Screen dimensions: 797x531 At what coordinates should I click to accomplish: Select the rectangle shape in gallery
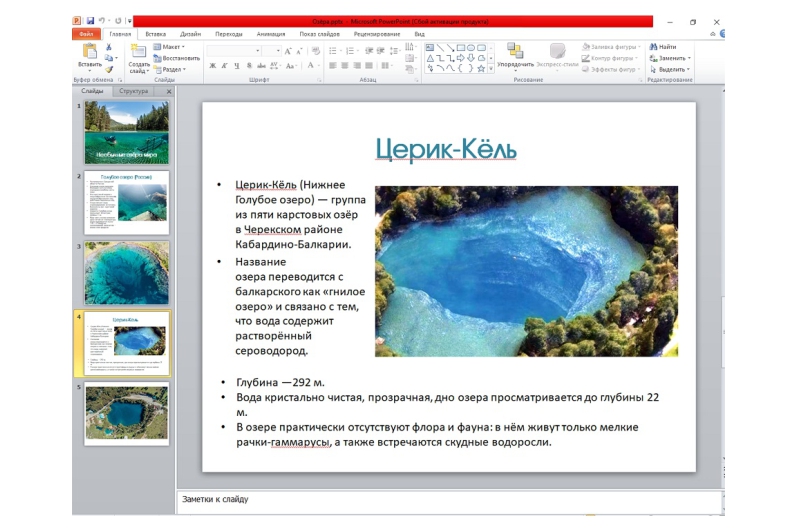point(461,48)
